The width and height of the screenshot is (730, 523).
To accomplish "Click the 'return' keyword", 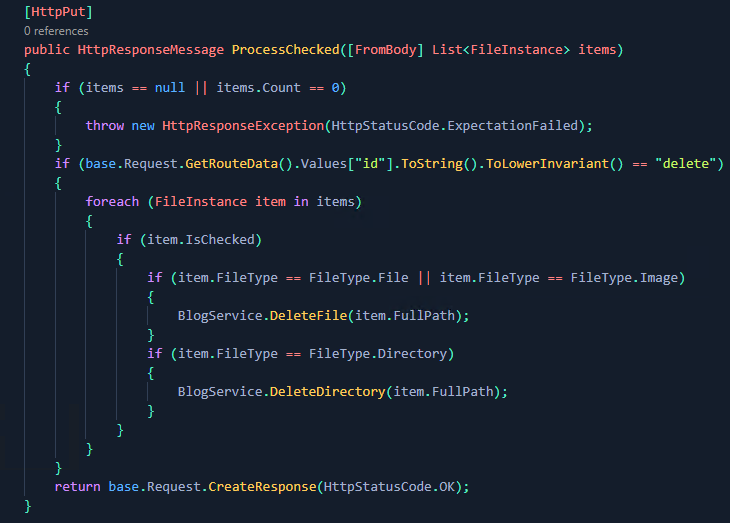I will [78, 487].
